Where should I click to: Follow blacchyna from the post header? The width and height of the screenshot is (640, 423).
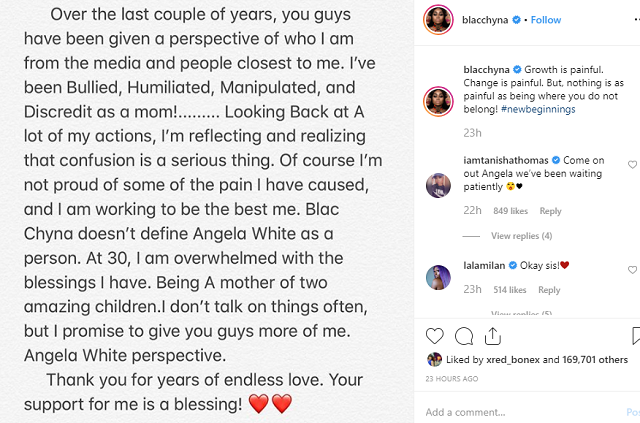coord(546,20)
